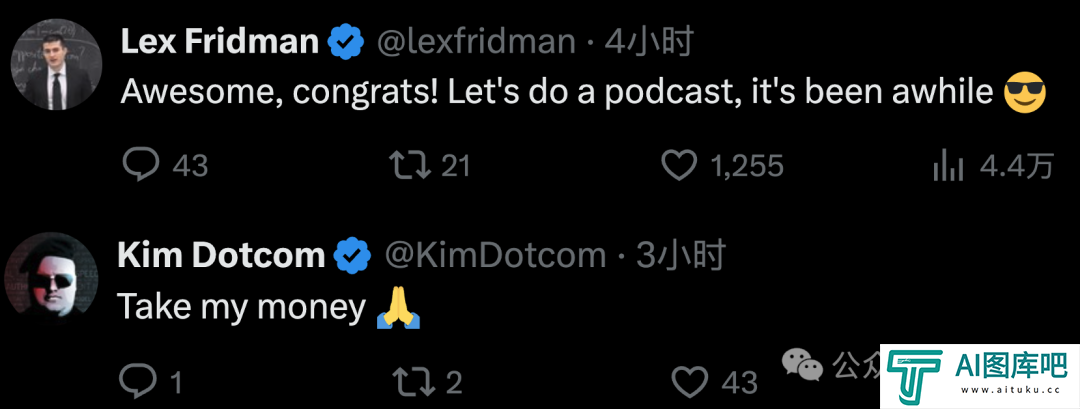1080x409 pixels.
Task: Like Lex Fridman's tweet with 1,255 likes
Action: (678, 166)
